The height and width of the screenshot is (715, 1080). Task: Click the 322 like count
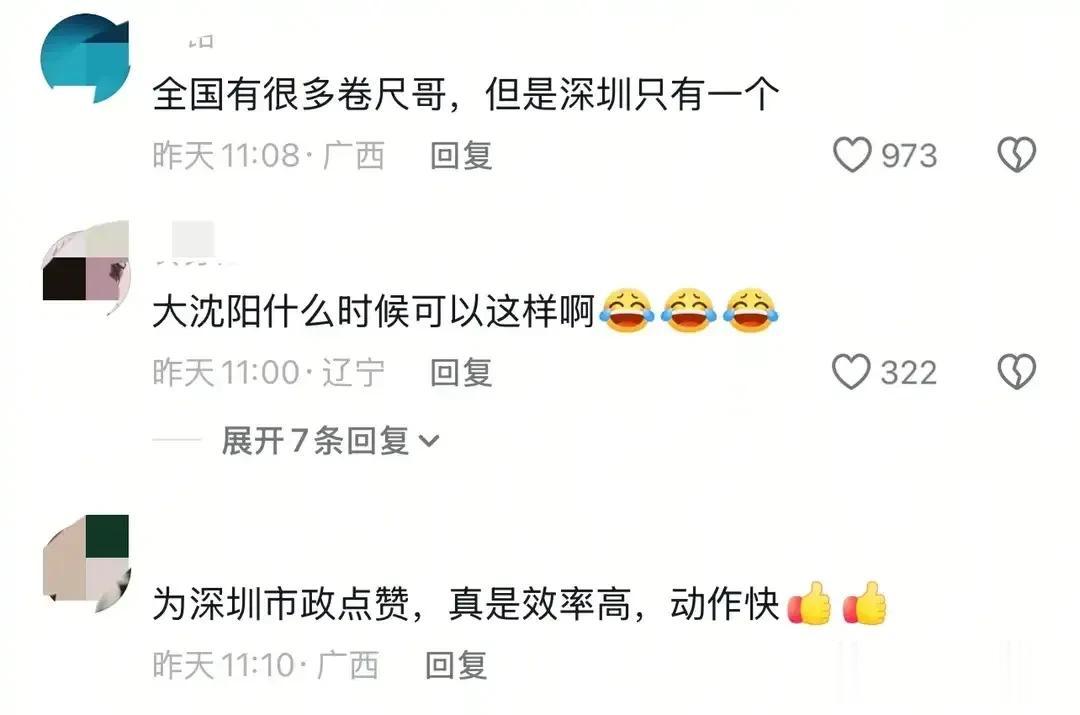[x=908, y=373]
